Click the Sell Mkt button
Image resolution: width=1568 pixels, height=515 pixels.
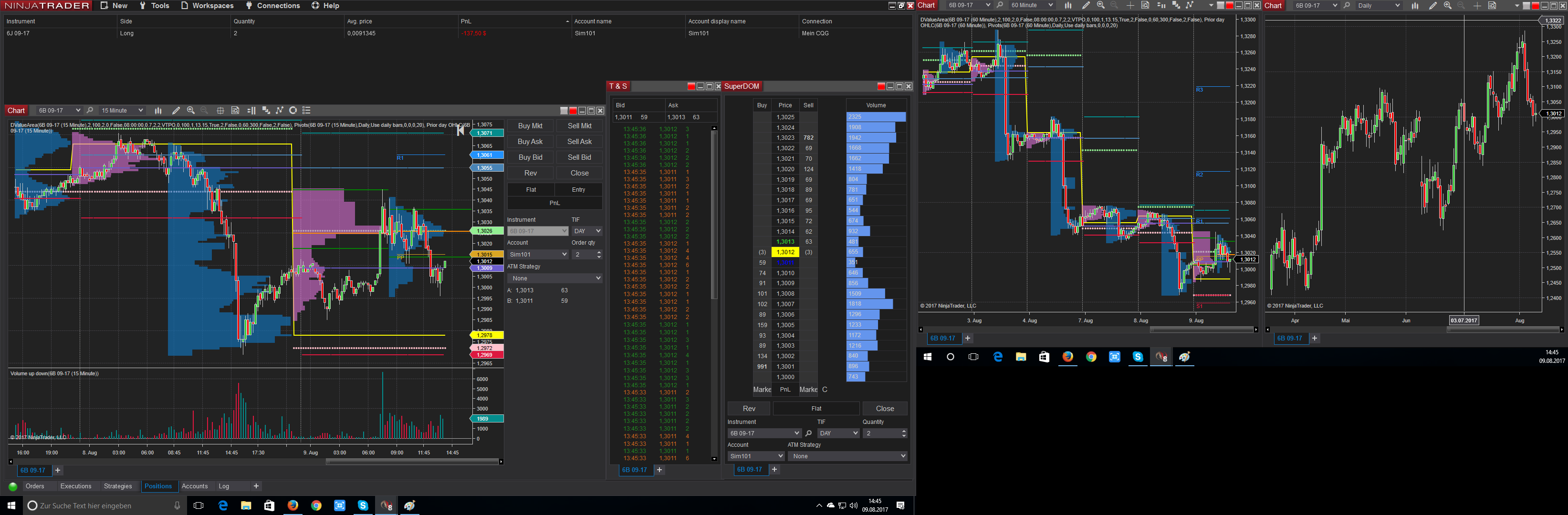pos(579,126)
